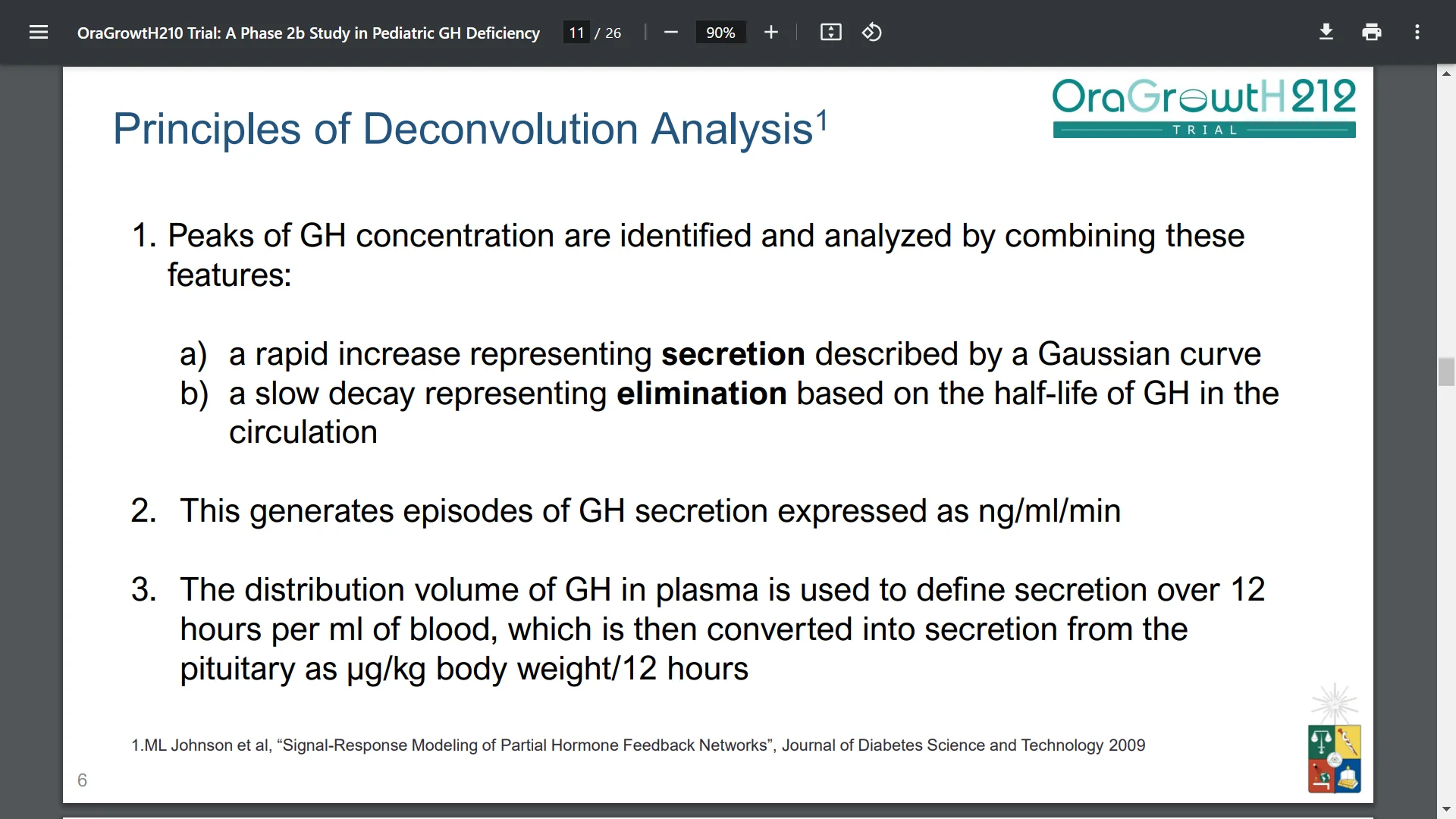Open the sidebar hamburger menu
Image resolution: width=1456 pixels, height=819 pixels.
pos(39,33)
